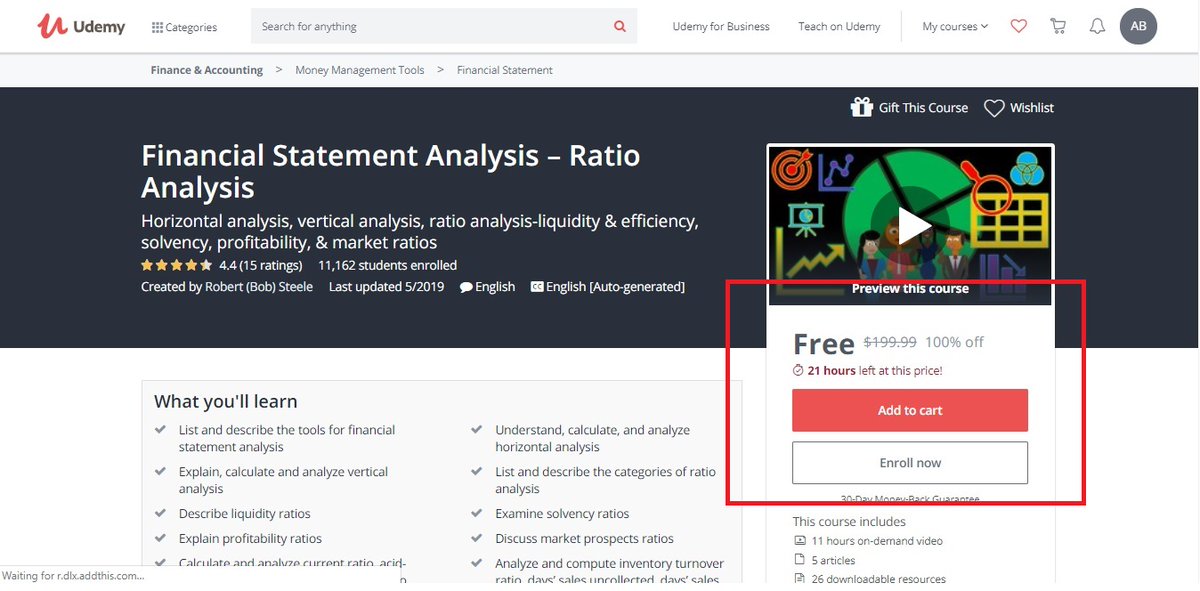Click 'Last updated 5/2019' text

coord(386,287)
